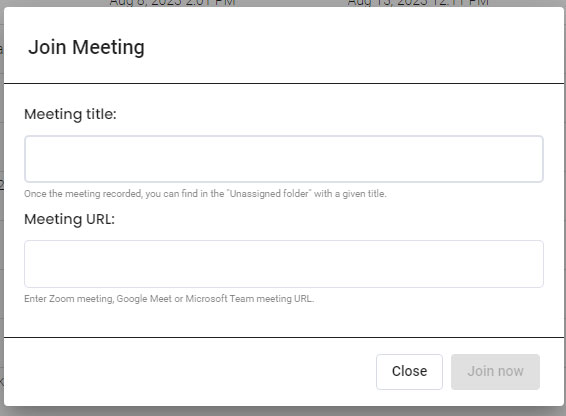This screenshot has width=566, height=416.
Task: Click the divider line above the footer buttons
Action: [284, 338]
